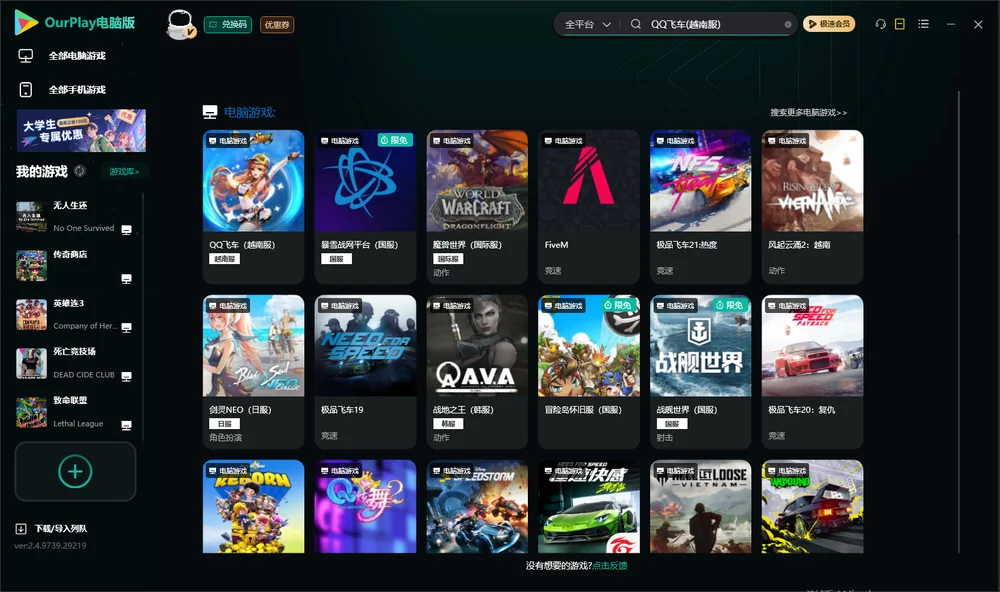Click the search magnifier icon
Image resolution: width=1000 pixels, height=592 pixels.
tap(635, 24)
